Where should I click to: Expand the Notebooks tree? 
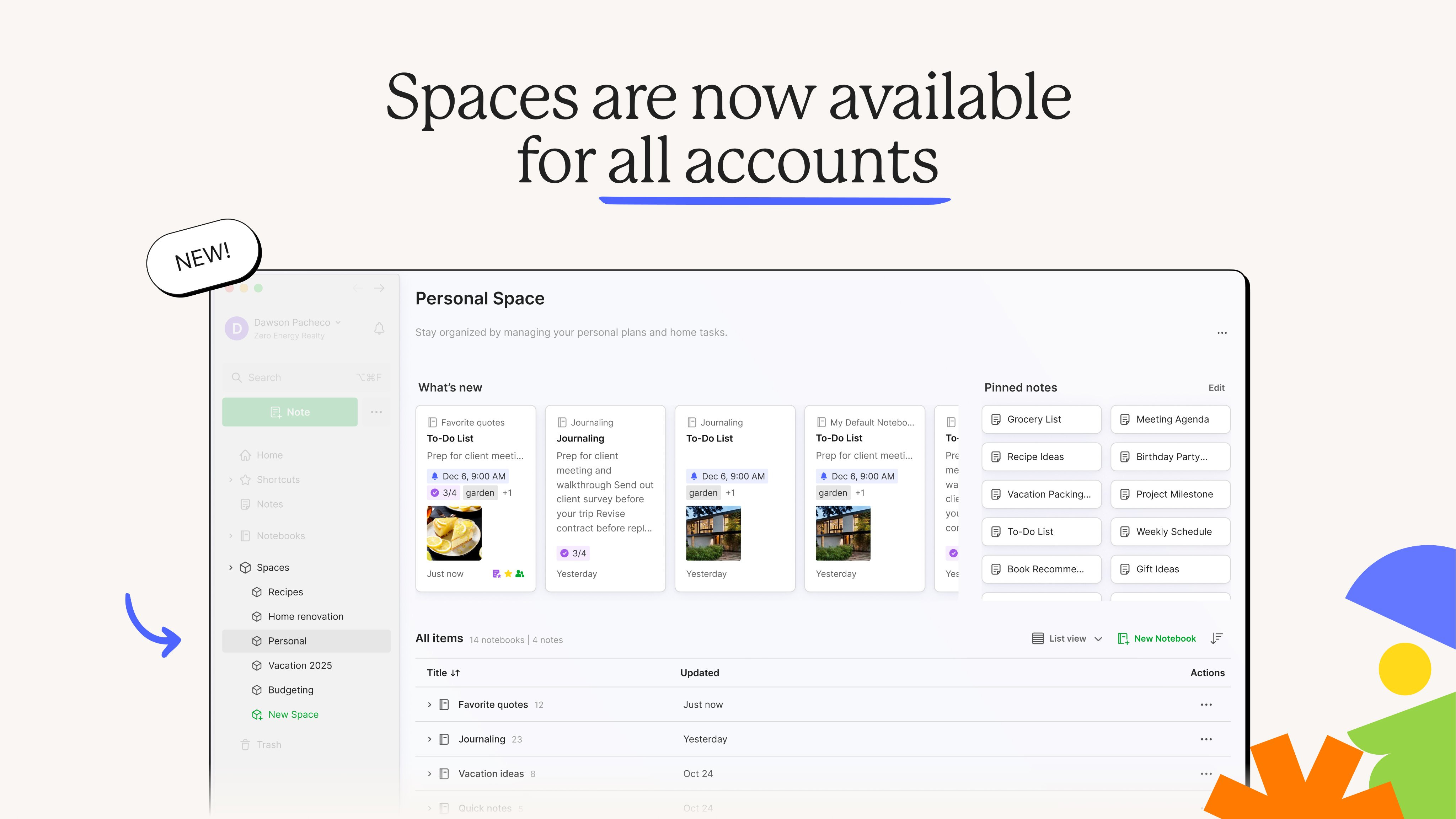[x=231, y=536]
